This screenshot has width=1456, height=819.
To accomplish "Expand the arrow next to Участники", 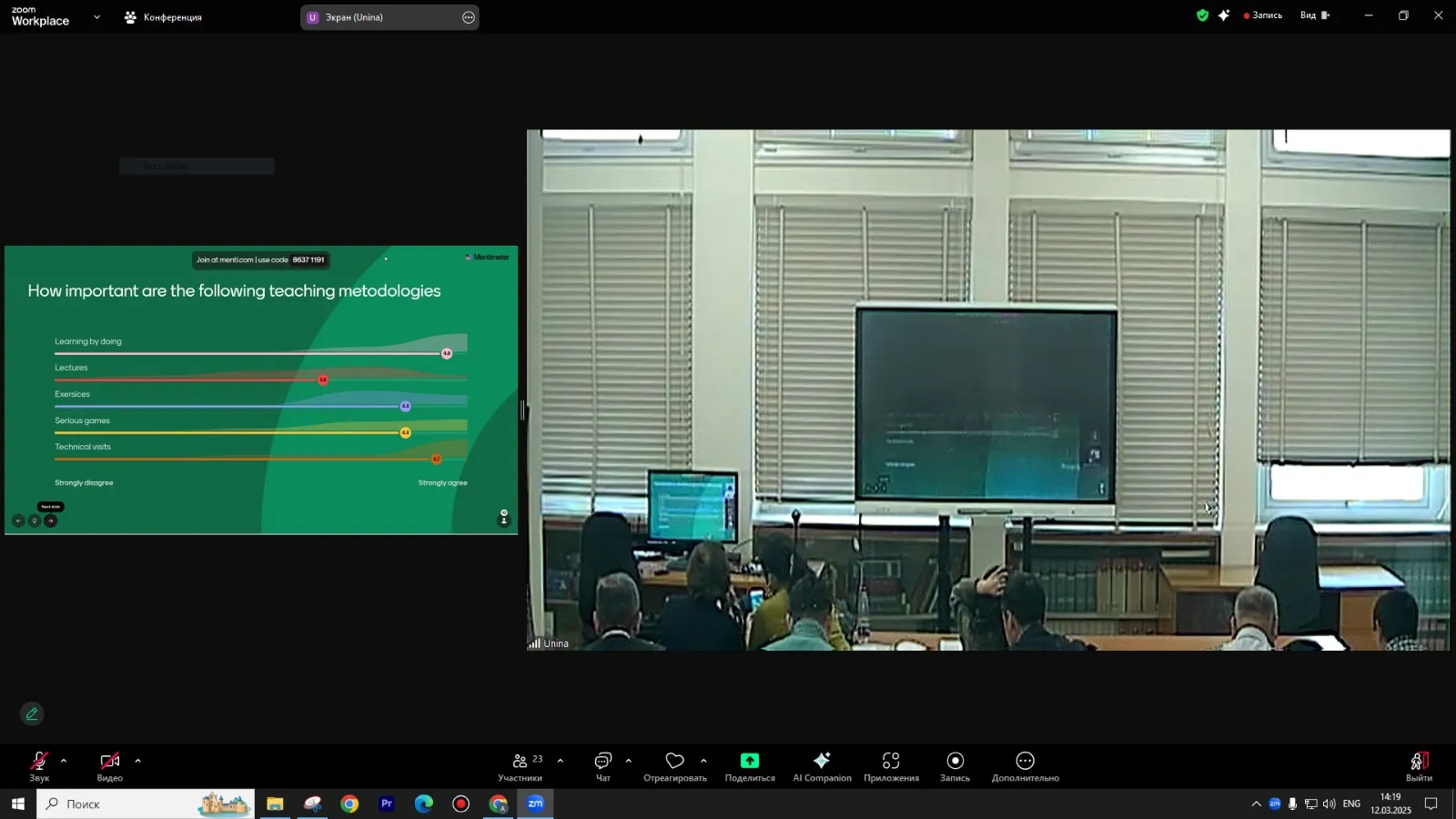I will pyautogui.click(x=560, y=761).
